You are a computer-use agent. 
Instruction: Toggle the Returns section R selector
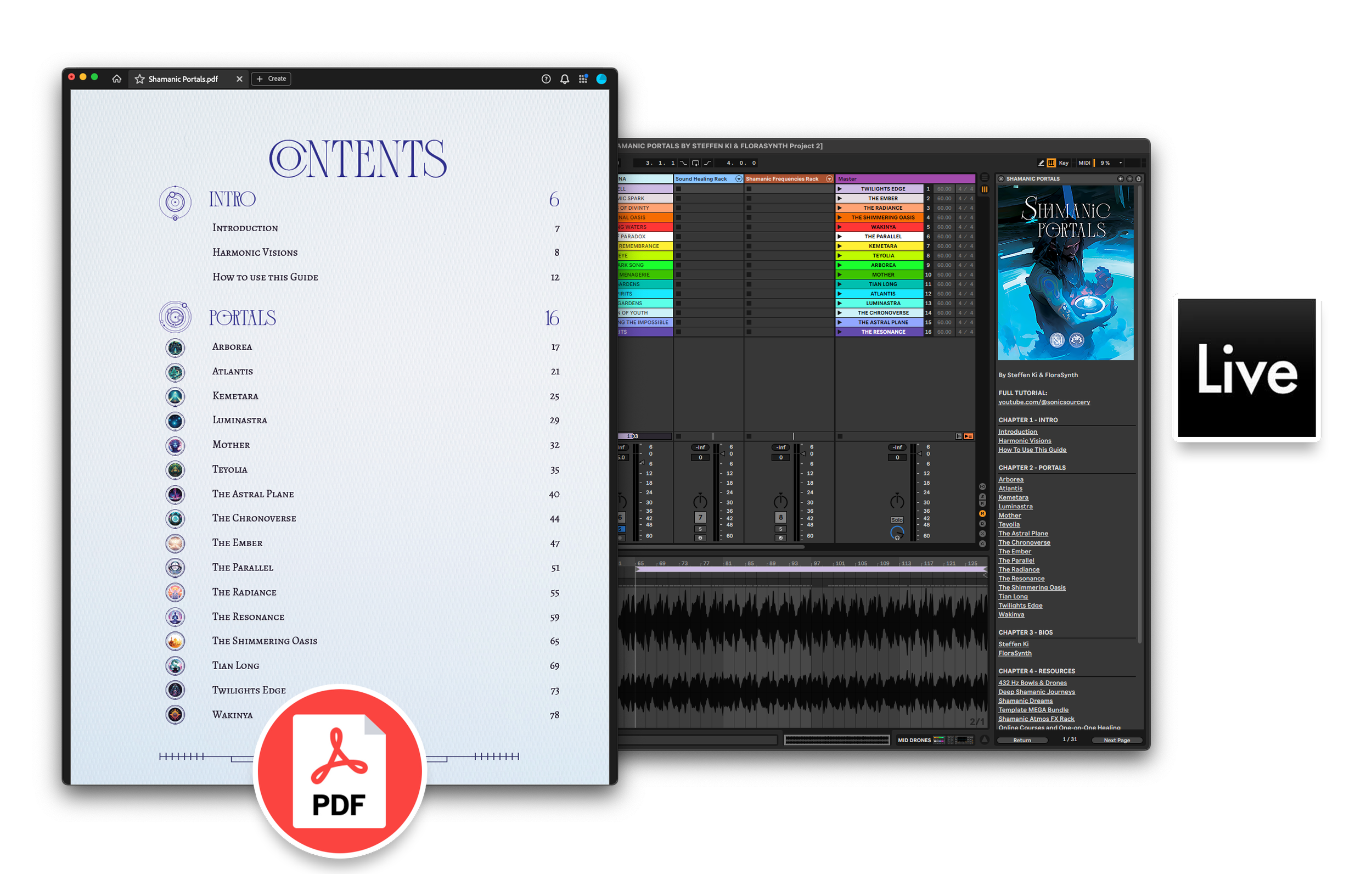coord(982,504)
